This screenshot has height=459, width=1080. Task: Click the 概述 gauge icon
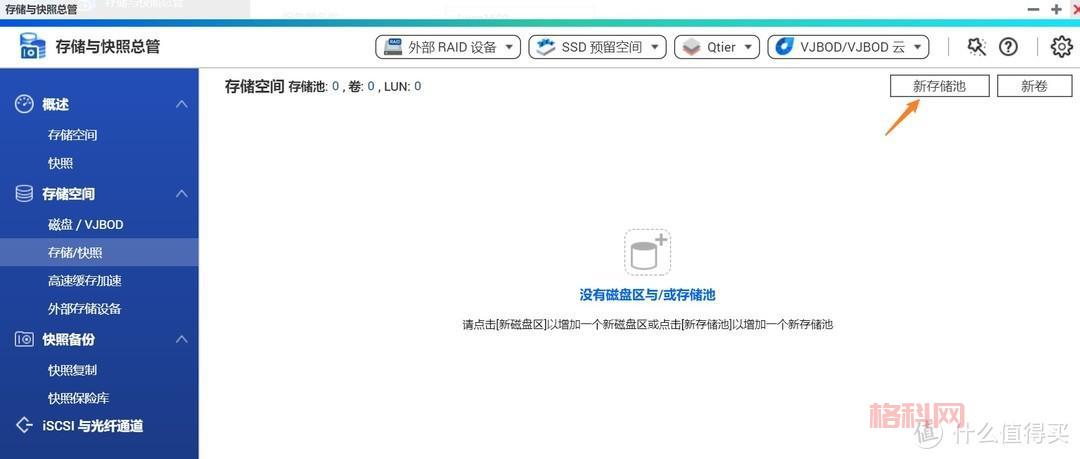click(x=24, y=104)
